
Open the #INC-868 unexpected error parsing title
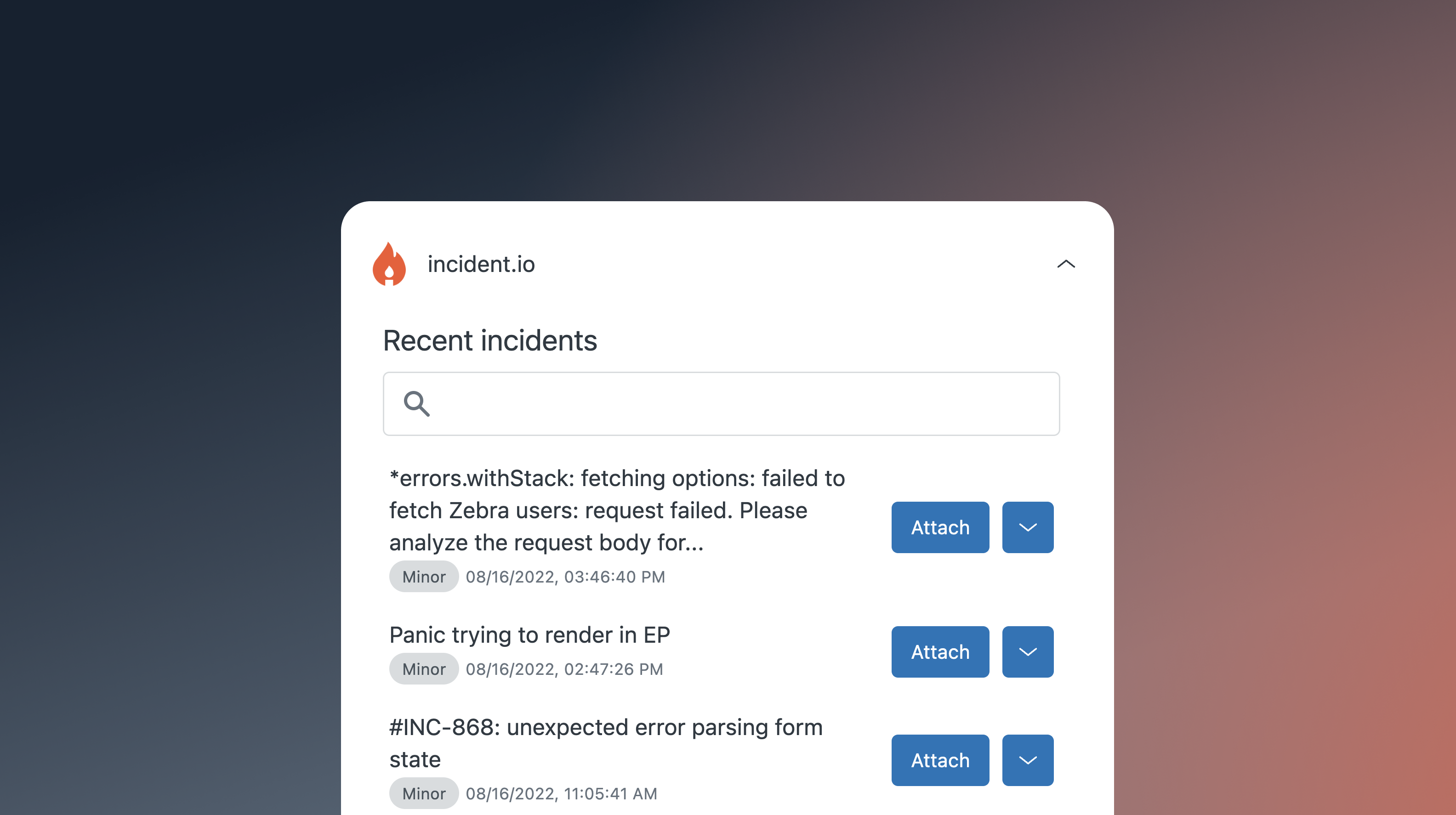606,743
